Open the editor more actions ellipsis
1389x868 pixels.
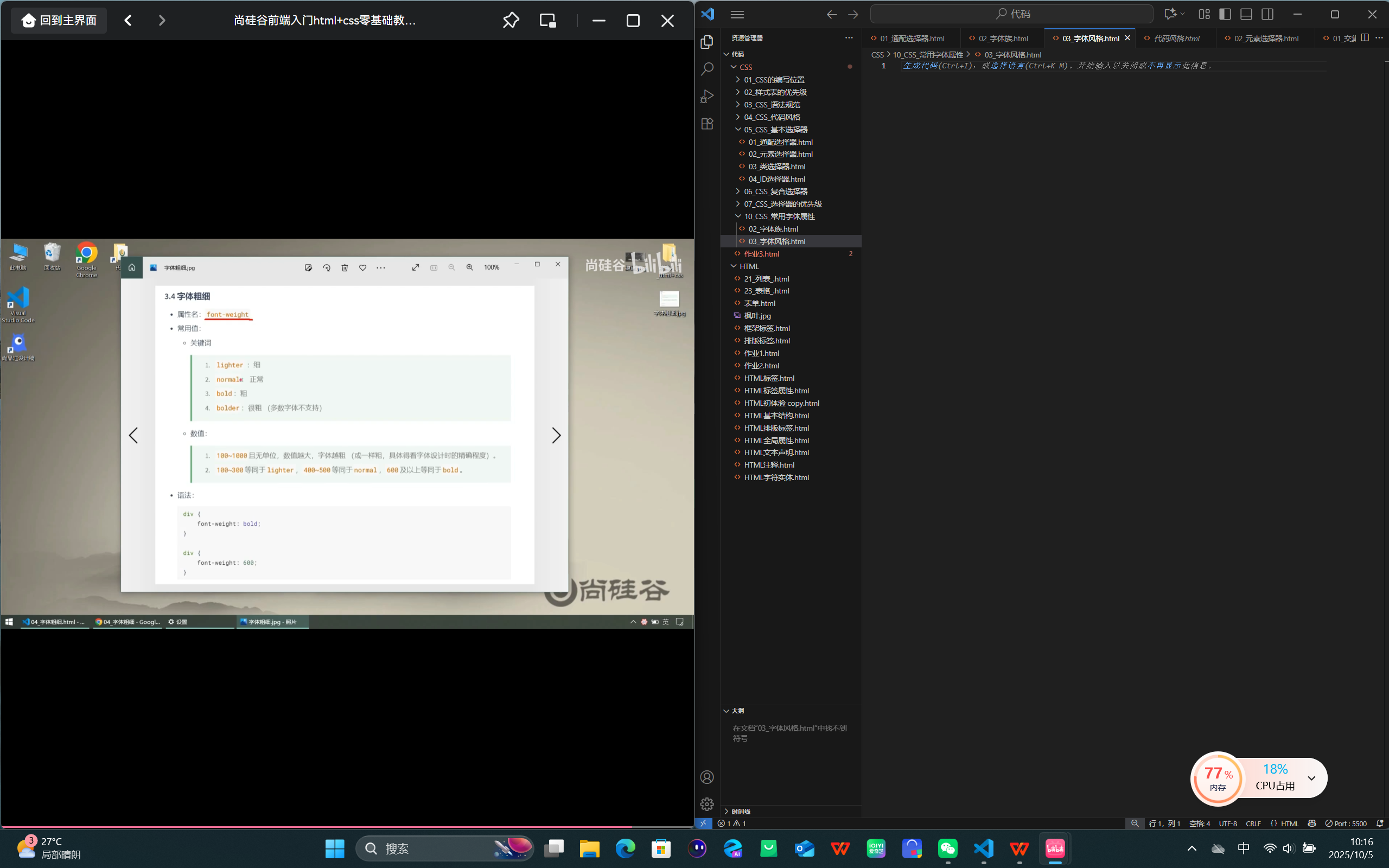(1379, 38)
